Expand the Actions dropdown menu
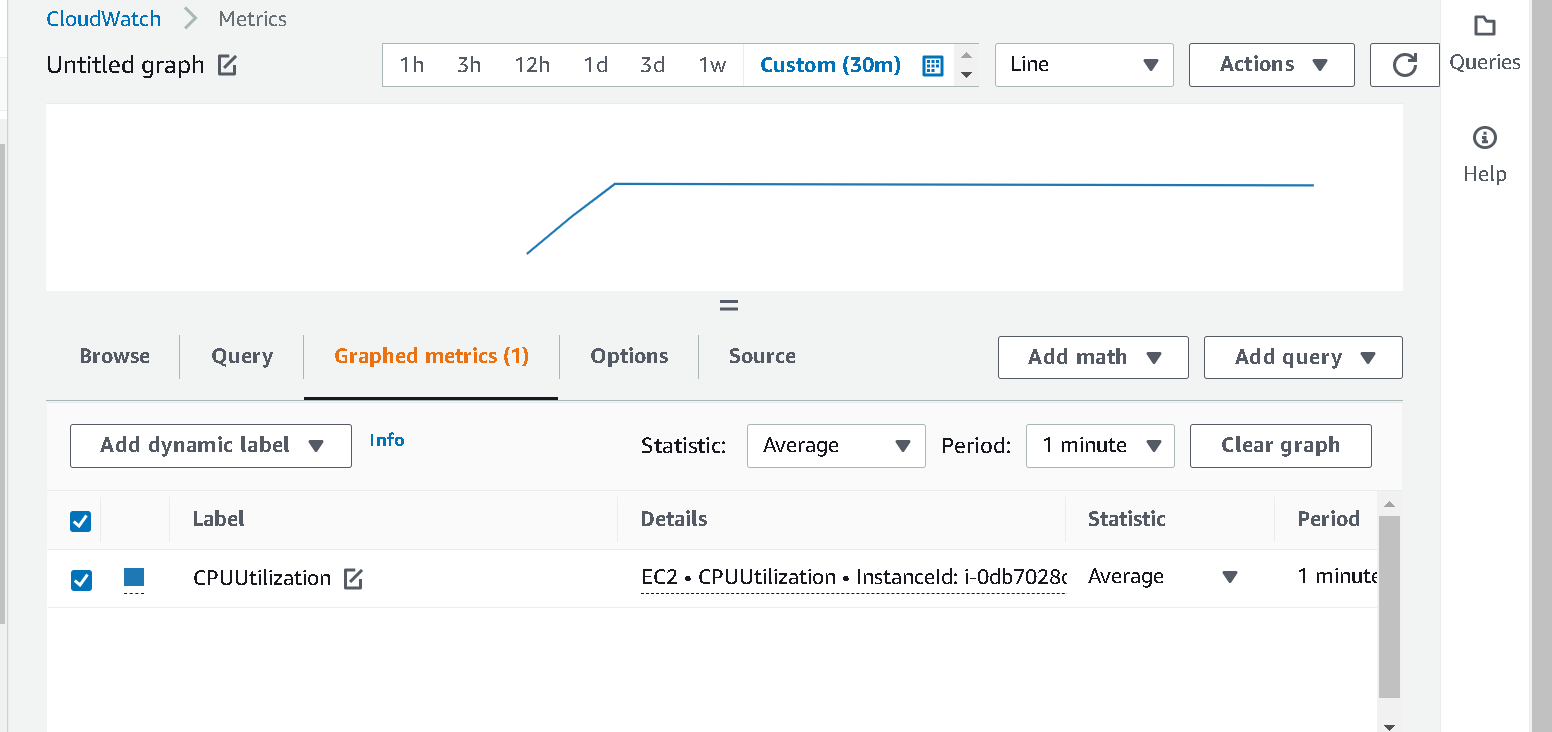1552x732 pixels. (1272, 65)
